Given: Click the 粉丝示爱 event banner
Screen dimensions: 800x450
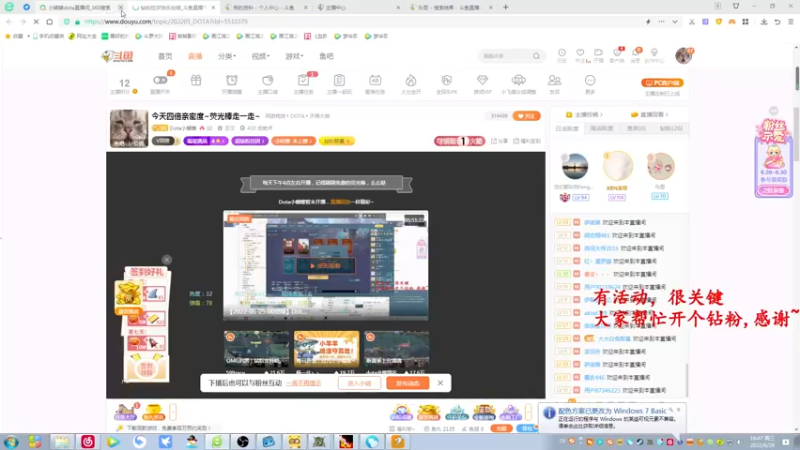Looking at the screenshot, I should 773,158.
